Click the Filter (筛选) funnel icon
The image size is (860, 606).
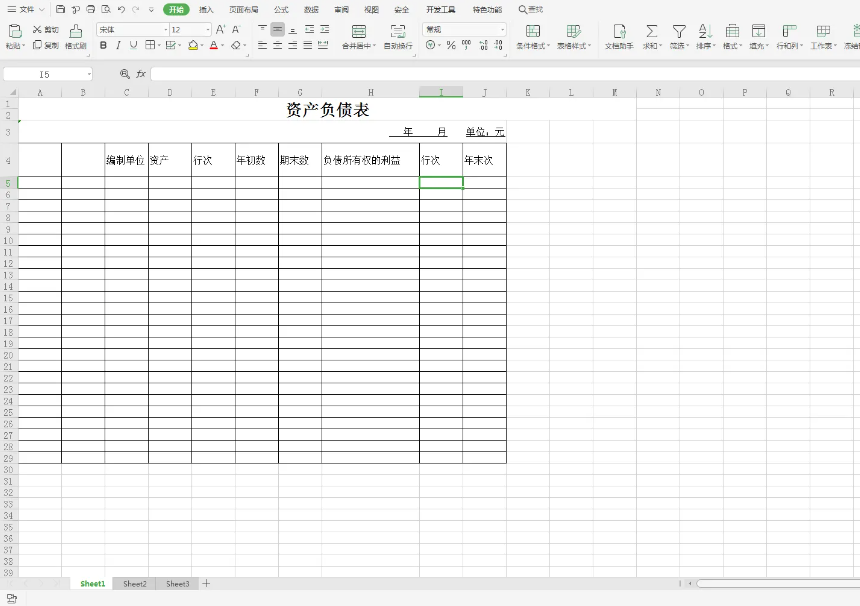click(x=679, y=31)
